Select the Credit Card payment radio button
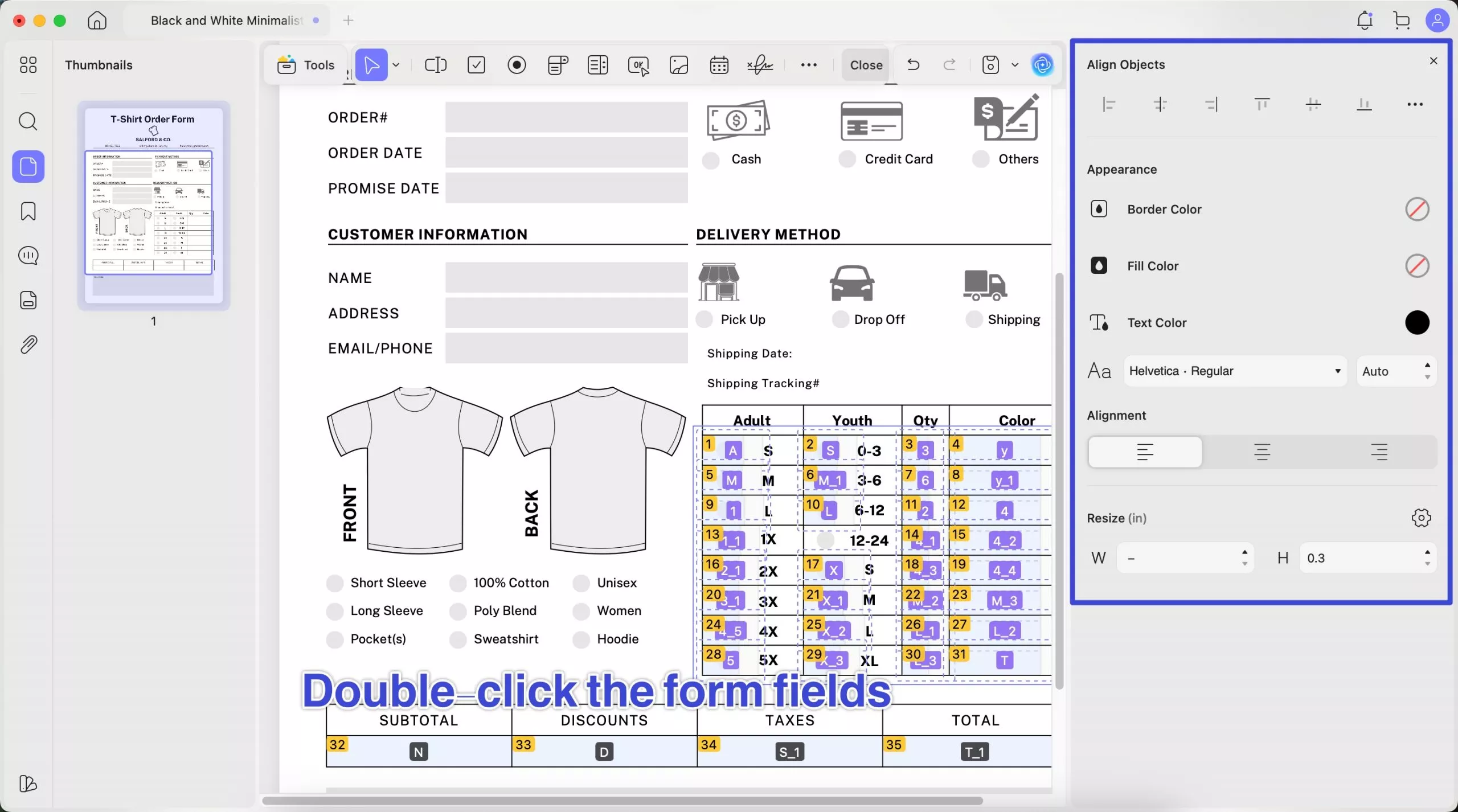This screenshot has height=812, width=1458. pyautogui.click(x=847, y=159)
